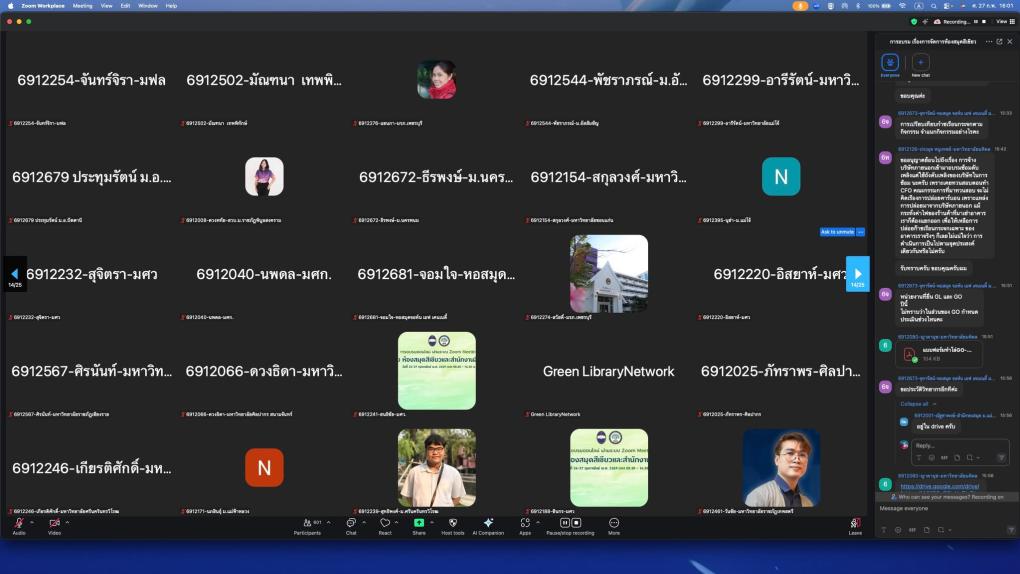The width and height of the screenshot is (1020, 574).
Task: Click the Leave meeting button
Action: (855, 525)
